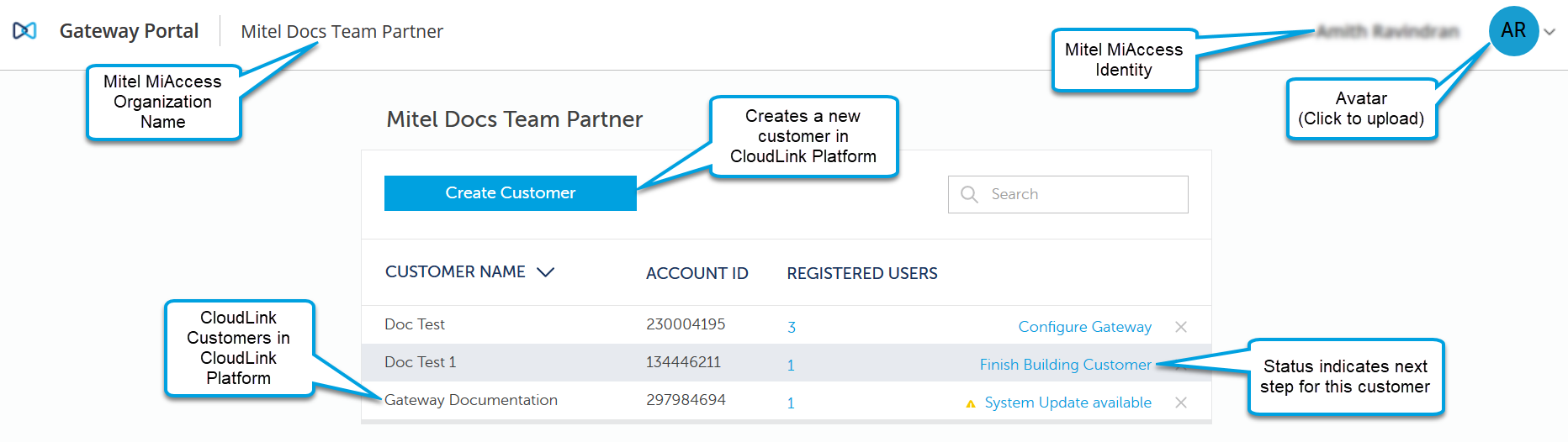This screenshot has height=442, width=1568.
Task: Open the Gateway Documentation customer
Action: 470,400
